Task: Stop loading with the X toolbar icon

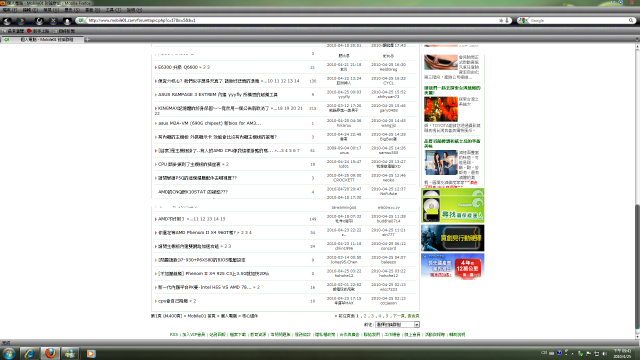Action: click(x=53, y=20)
